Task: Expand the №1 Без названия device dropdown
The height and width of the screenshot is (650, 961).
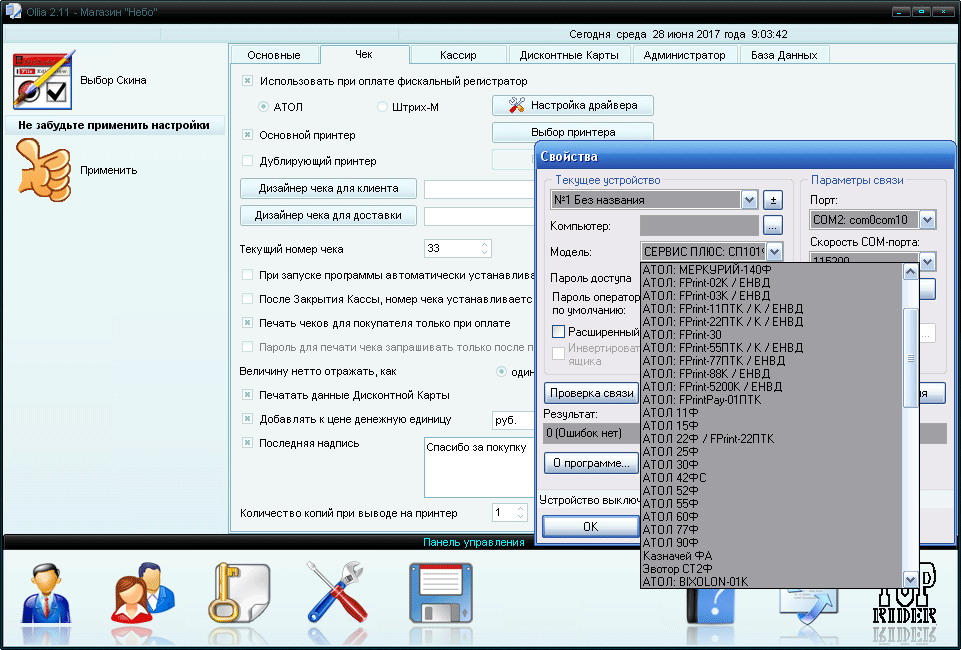Action: tap(749, 200)
